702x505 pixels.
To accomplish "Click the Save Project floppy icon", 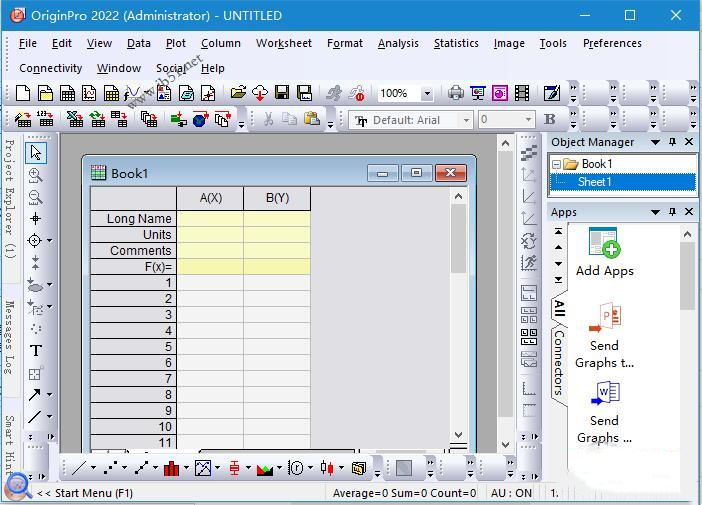I will 282,93.
